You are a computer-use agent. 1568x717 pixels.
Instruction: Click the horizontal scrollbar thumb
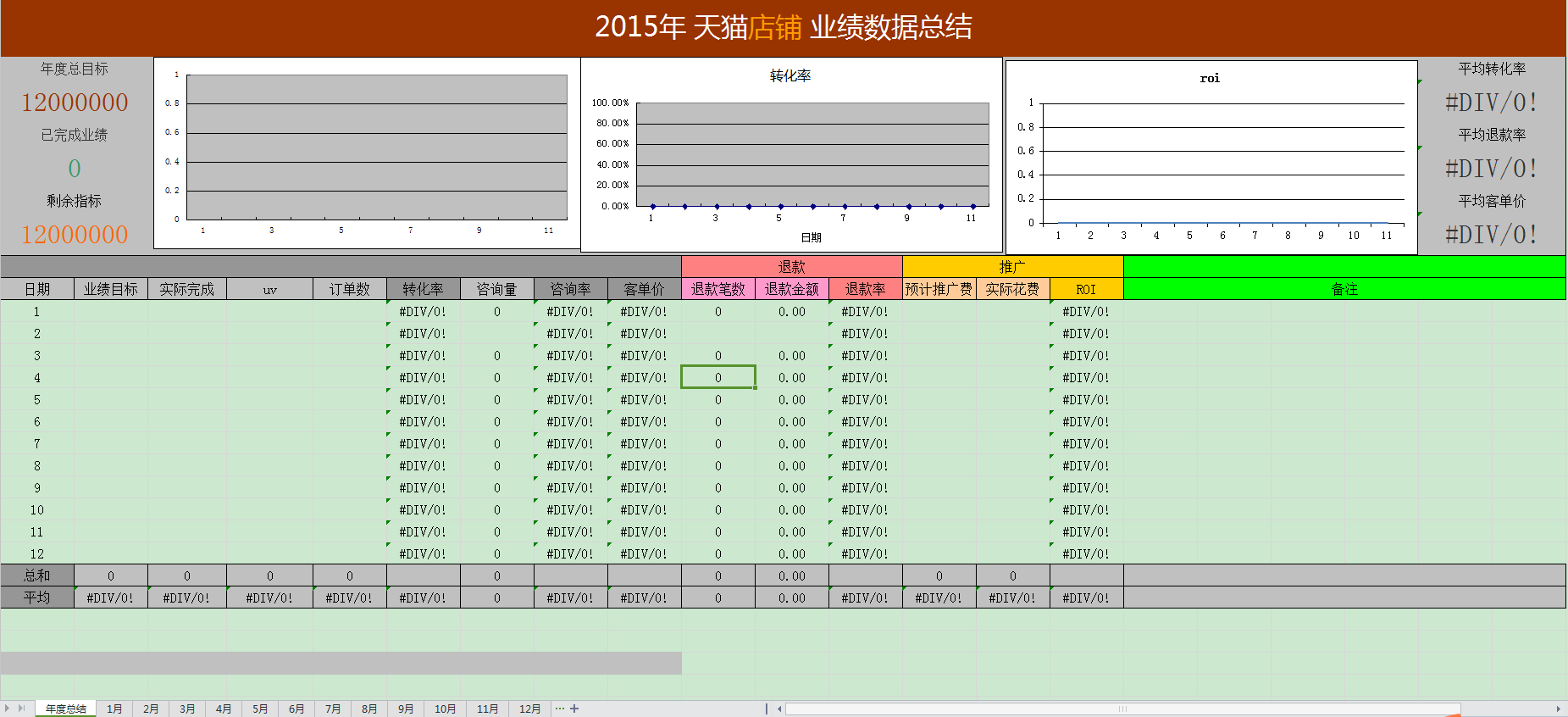pos(1122,709)
